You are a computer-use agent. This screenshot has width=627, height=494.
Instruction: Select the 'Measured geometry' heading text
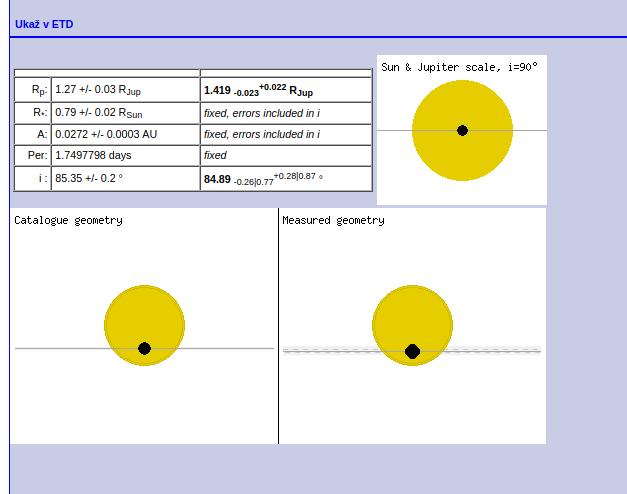coord(333,220)
